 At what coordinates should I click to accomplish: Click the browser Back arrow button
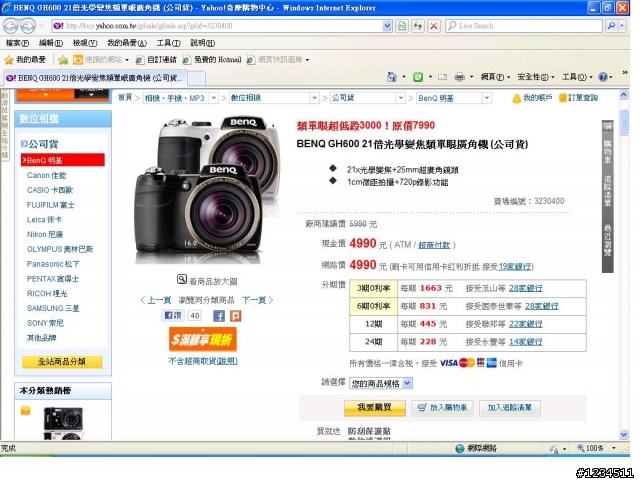click(11, 26)
